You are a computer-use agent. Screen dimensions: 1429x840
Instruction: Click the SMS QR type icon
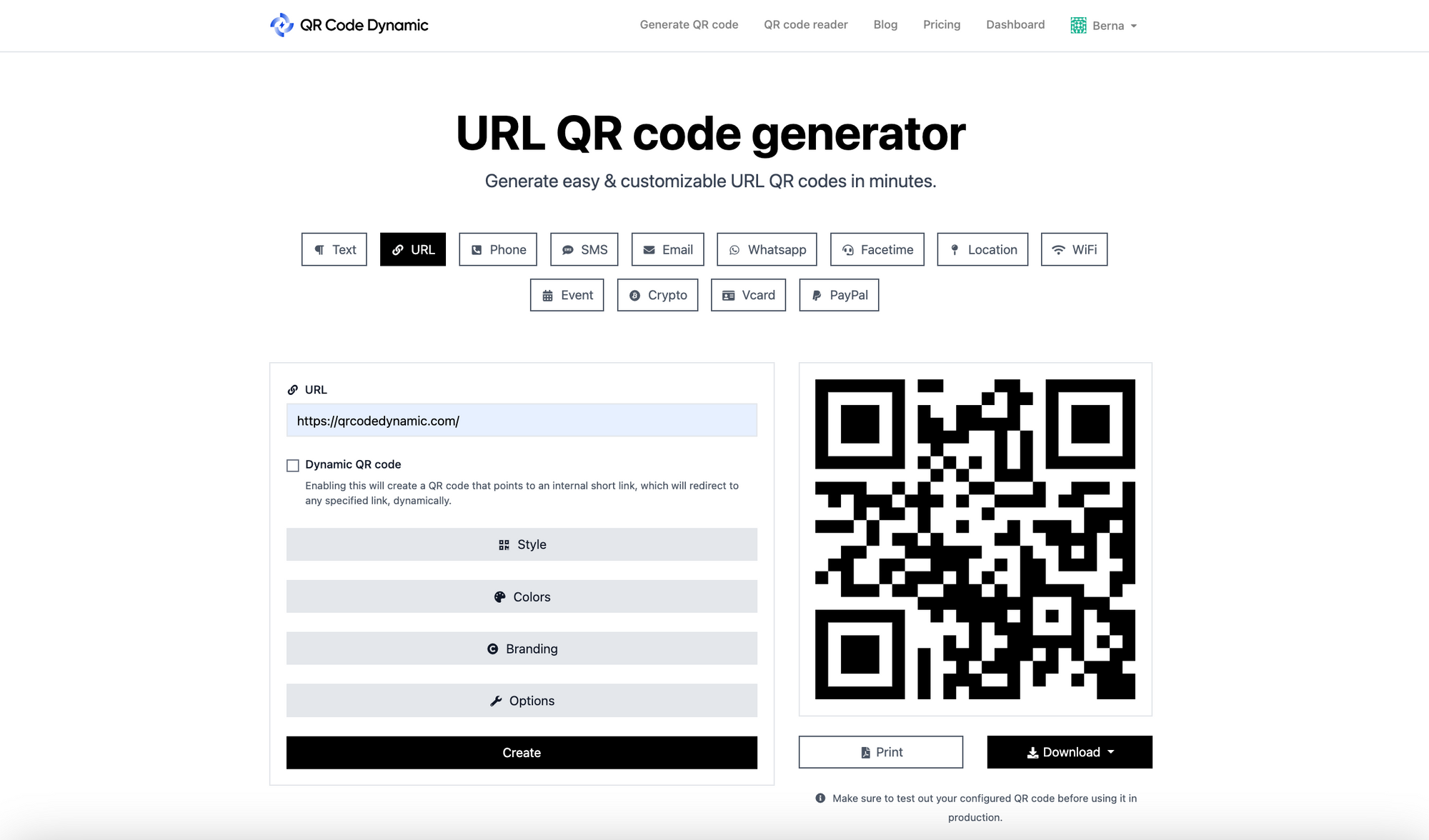(583, 249)
